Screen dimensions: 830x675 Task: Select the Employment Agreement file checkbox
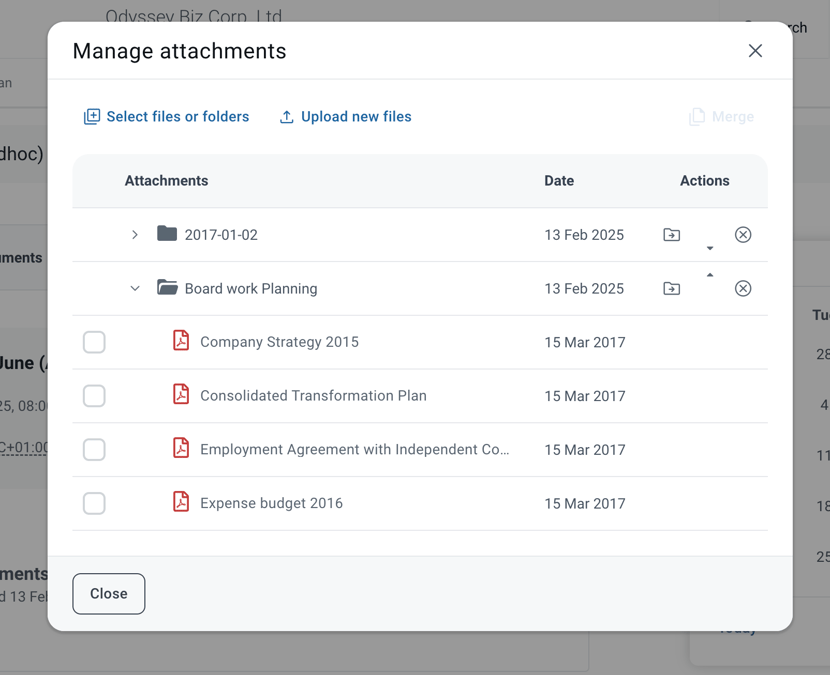(94, 449)
